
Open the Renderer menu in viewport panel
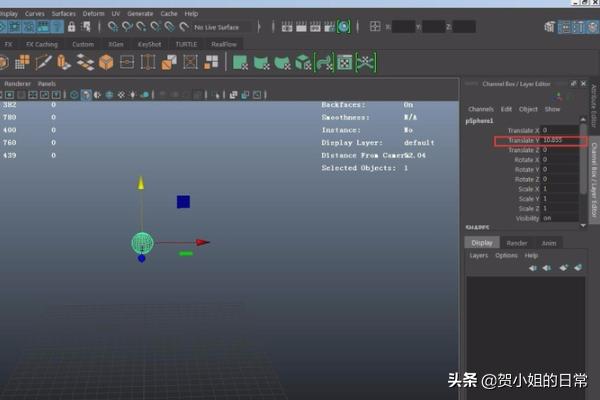tap(17, 84)
